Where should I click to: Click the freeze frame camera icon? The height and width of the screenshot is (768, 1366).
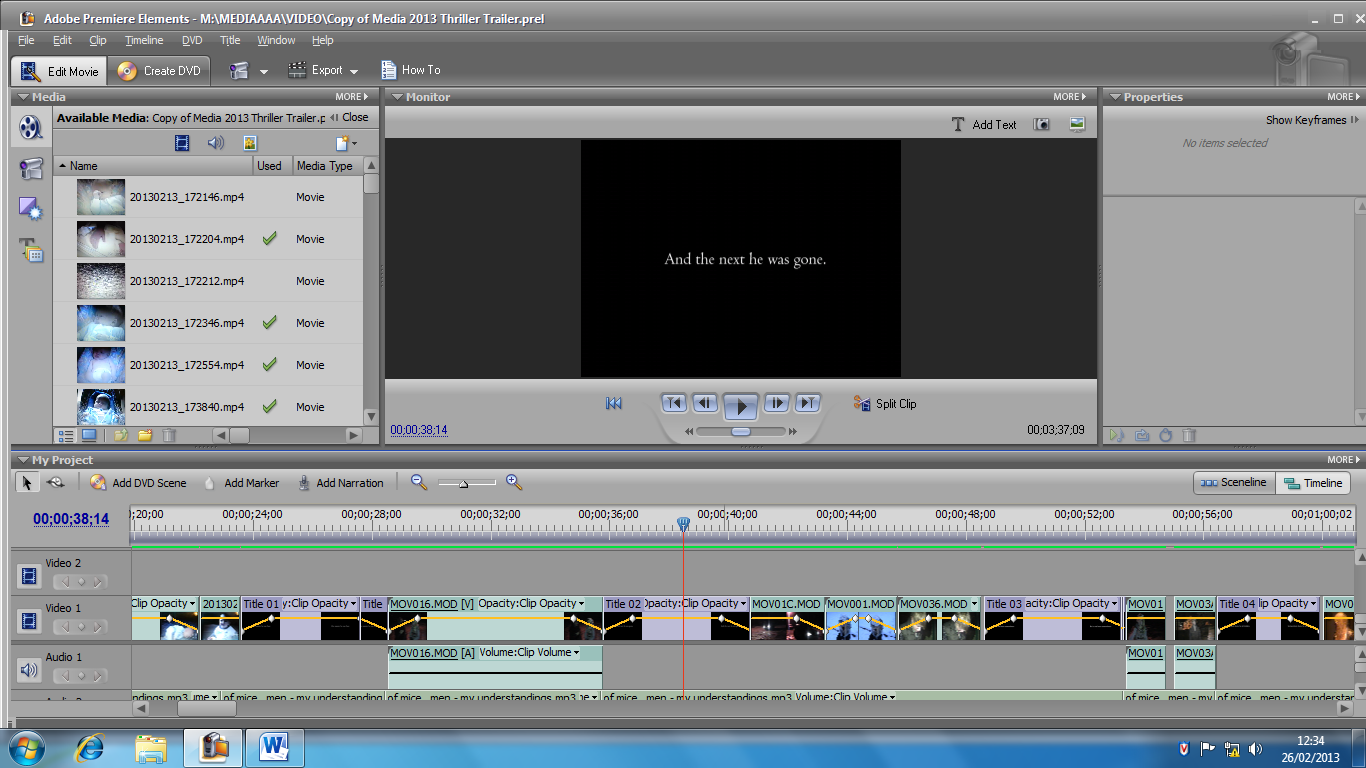[x=1042, y=124]
